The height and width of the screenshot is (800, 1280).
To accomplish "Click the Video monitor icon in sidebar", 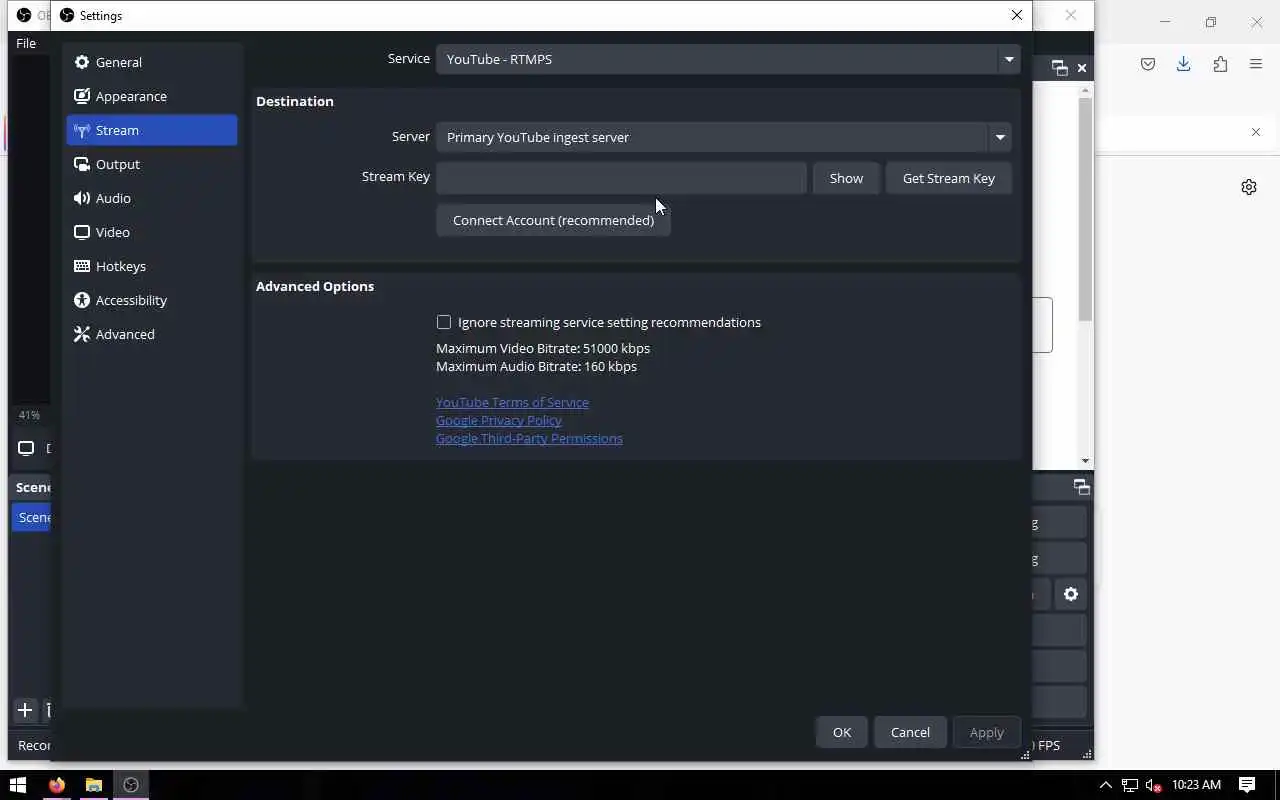I will [82, 232].
